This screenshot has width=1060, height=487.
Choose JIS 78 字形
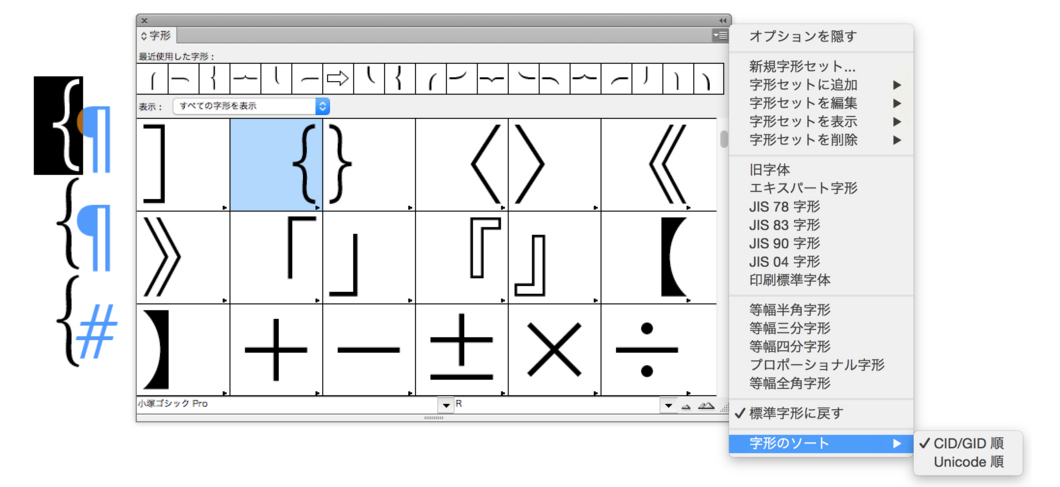[821, 206]
